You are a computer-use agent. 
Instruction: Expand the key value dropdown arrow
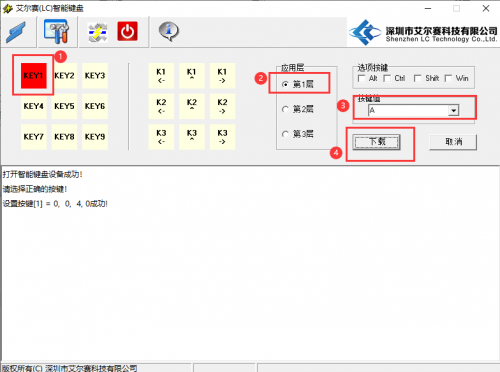point(453,110)
